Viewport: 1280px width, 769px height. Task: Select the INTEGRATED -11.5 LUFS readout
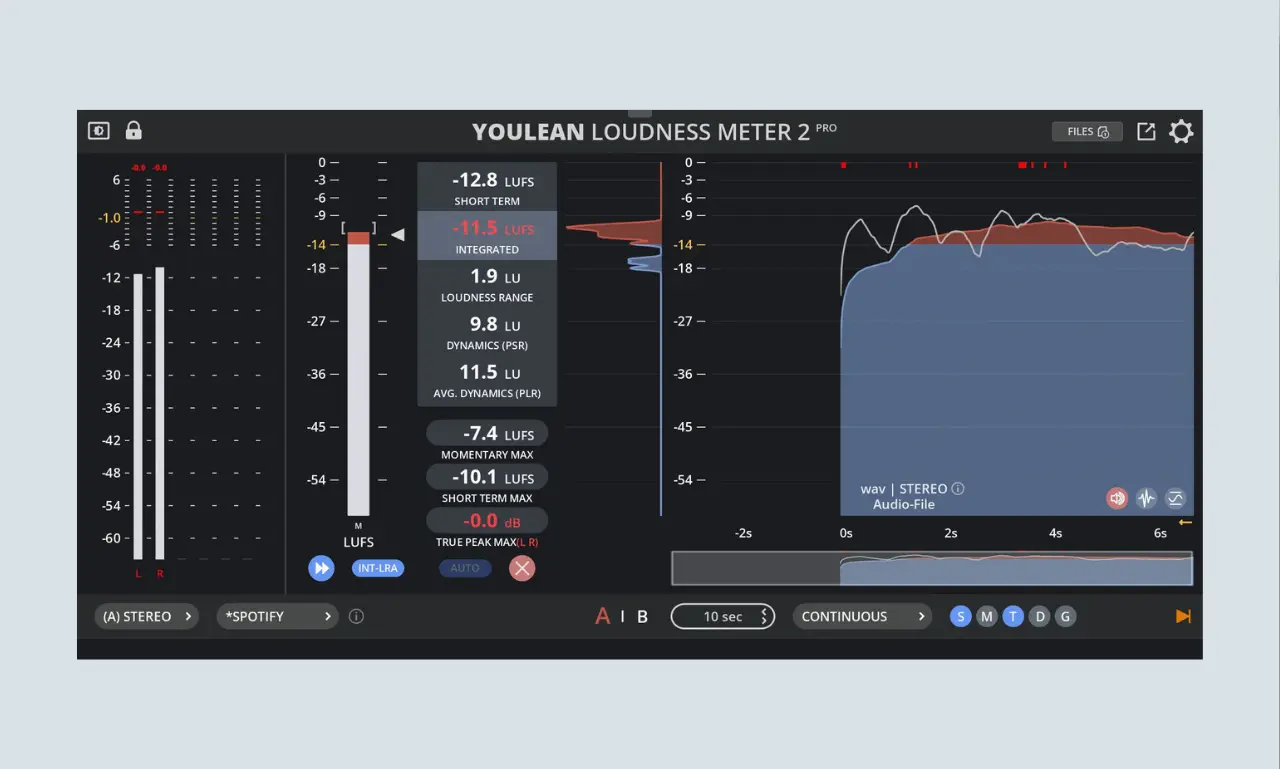487,236
